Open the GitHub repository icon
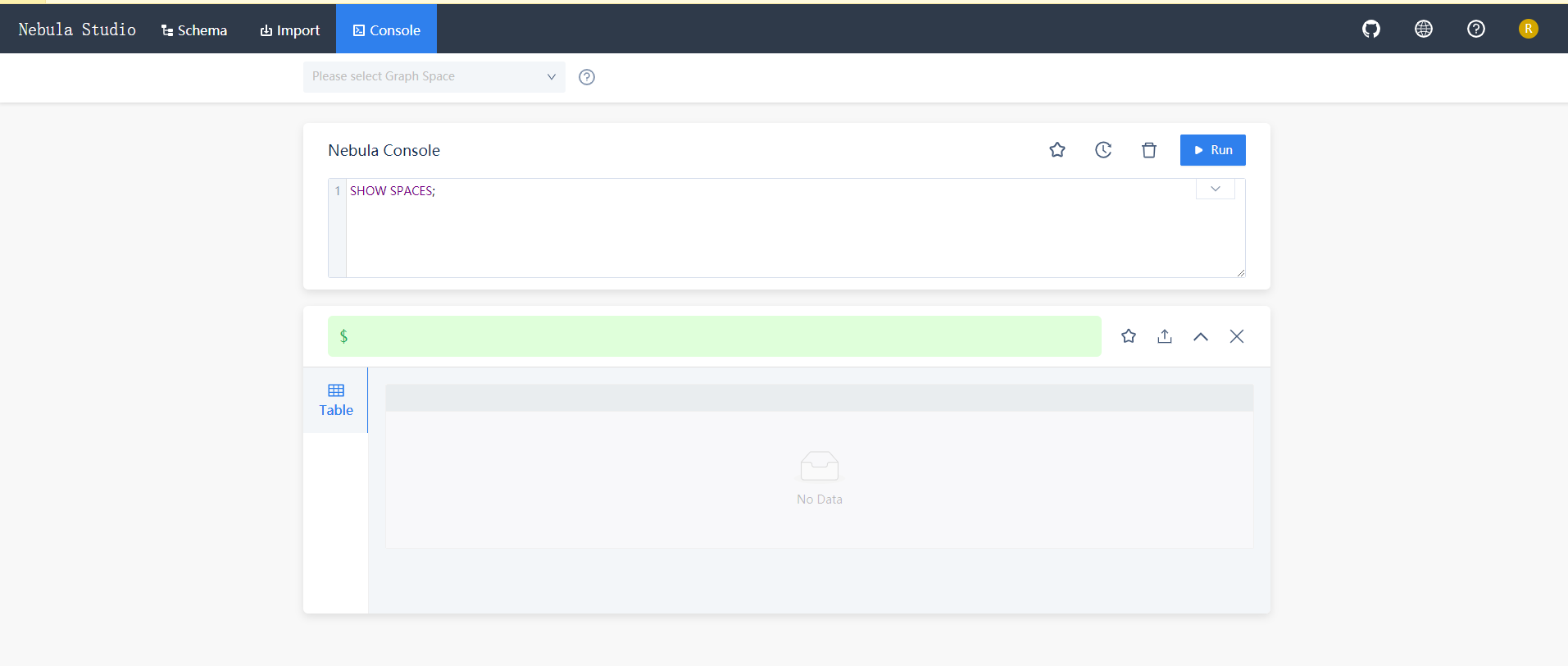The height and width of the screenshot is (666, 1568). click(1371, 30)
